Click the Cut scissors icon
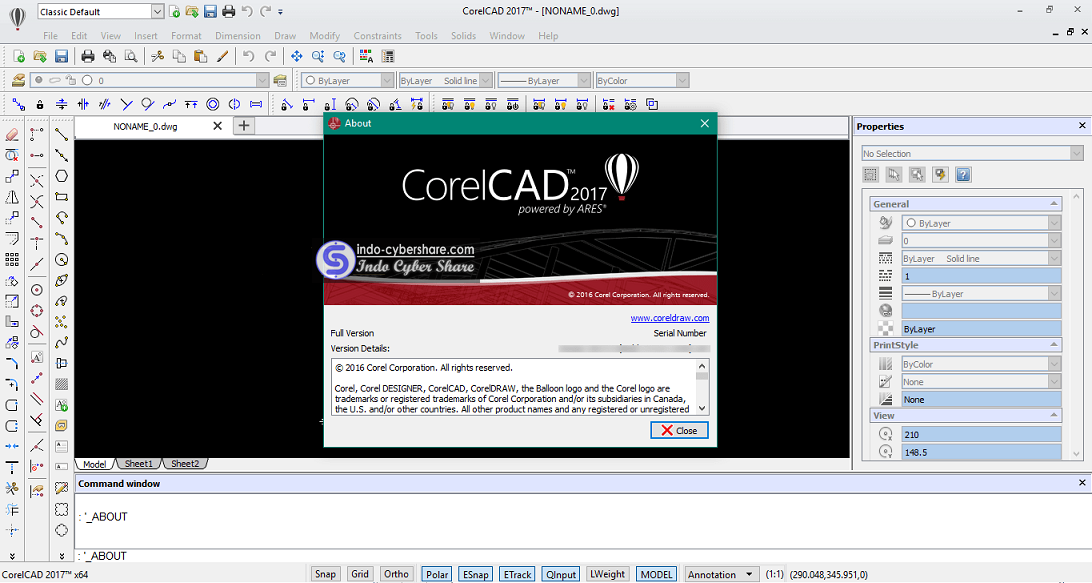The height and width of the screenshot is (583, 1092). 157,56
